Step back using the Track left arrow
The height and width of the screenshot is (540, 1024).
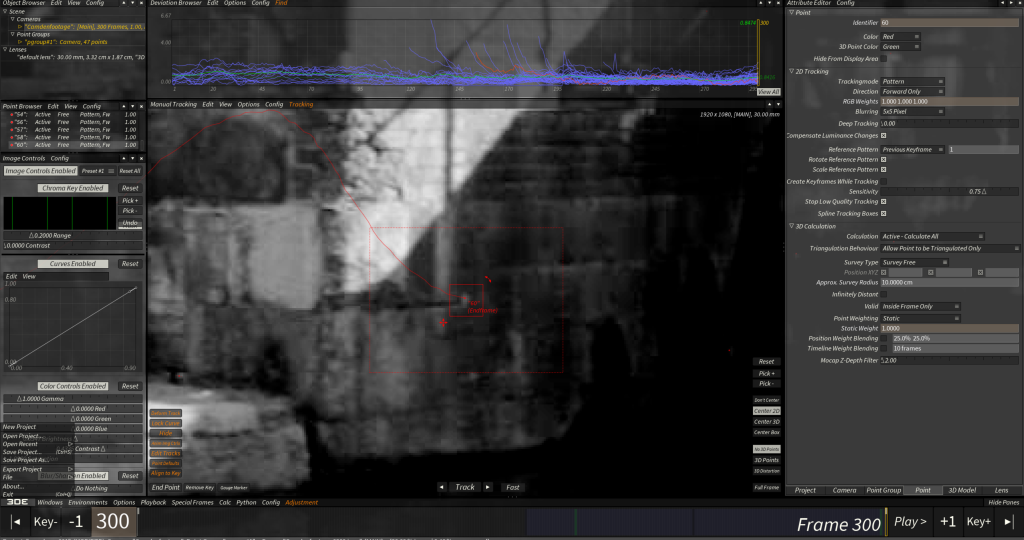[442, 487]
